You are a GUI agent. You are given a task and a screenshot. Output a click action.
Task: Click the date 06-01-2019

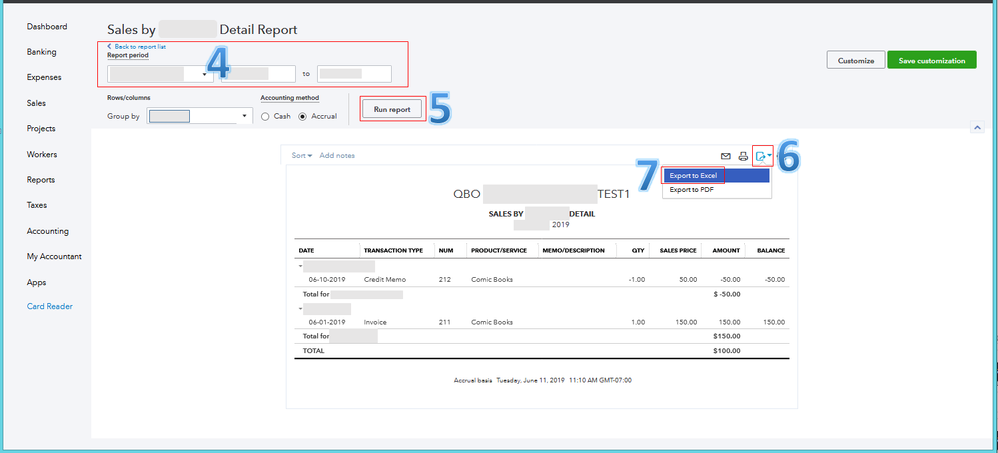(327, 323)
